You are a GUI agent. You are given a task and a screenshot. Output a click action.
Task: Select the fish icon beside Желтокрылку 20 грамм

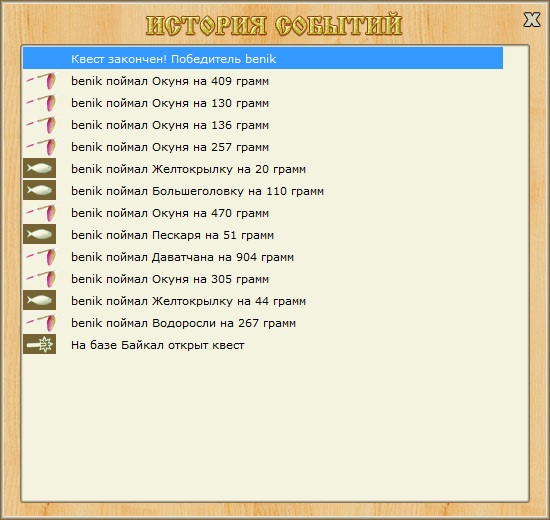(x=40, y=168)
